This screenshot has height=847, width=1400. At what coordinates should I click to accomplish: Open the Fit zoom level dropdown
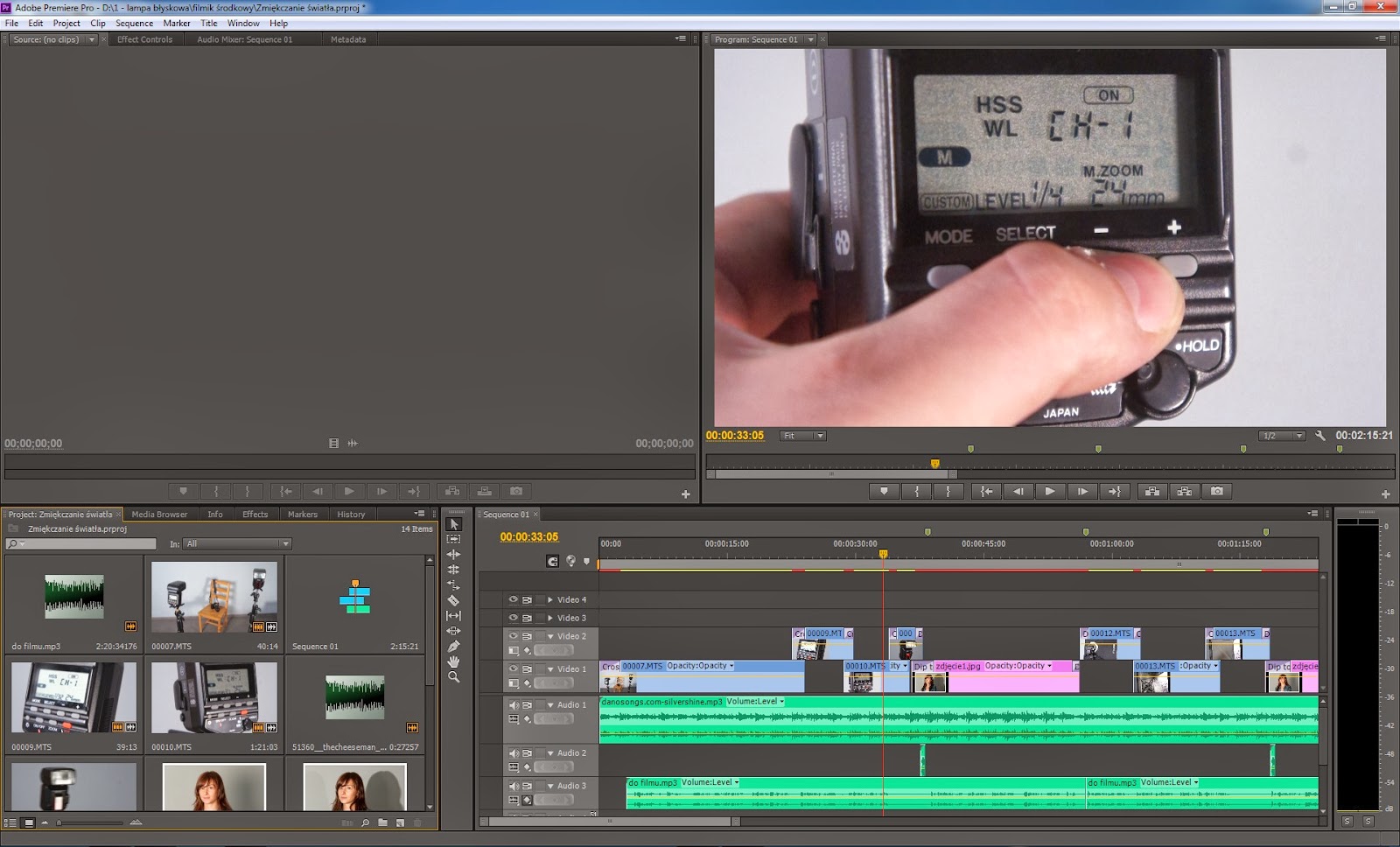tap(803, 436)
